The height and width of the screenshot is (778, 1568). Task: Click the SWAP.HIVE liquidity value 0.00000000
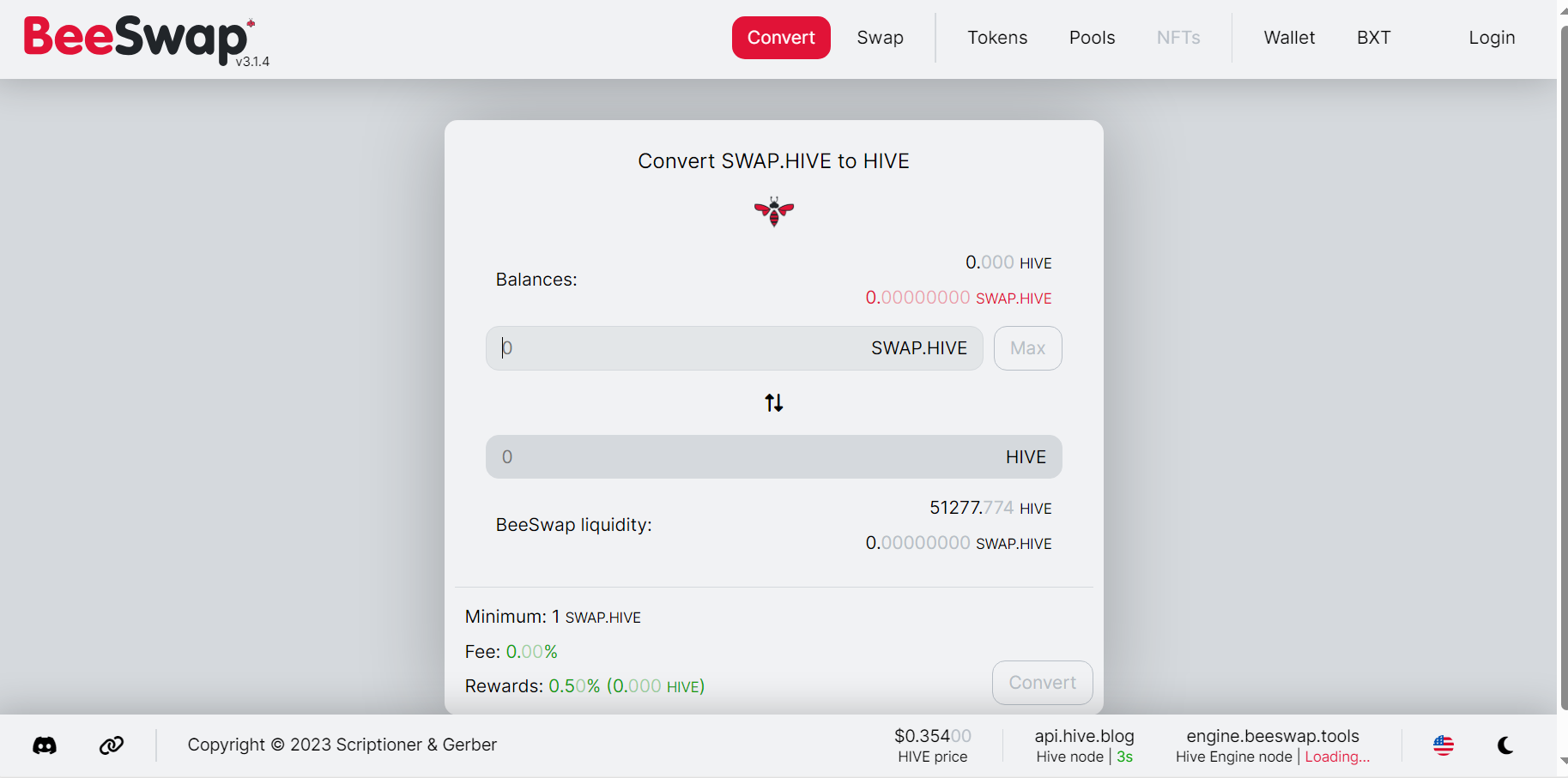959,543
